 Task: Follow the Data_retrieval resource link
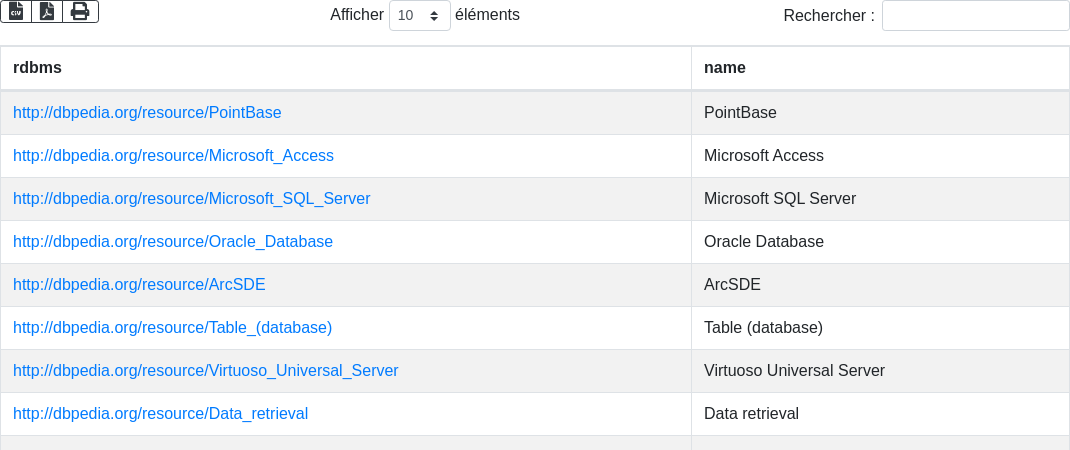click(x=160, y=414)
